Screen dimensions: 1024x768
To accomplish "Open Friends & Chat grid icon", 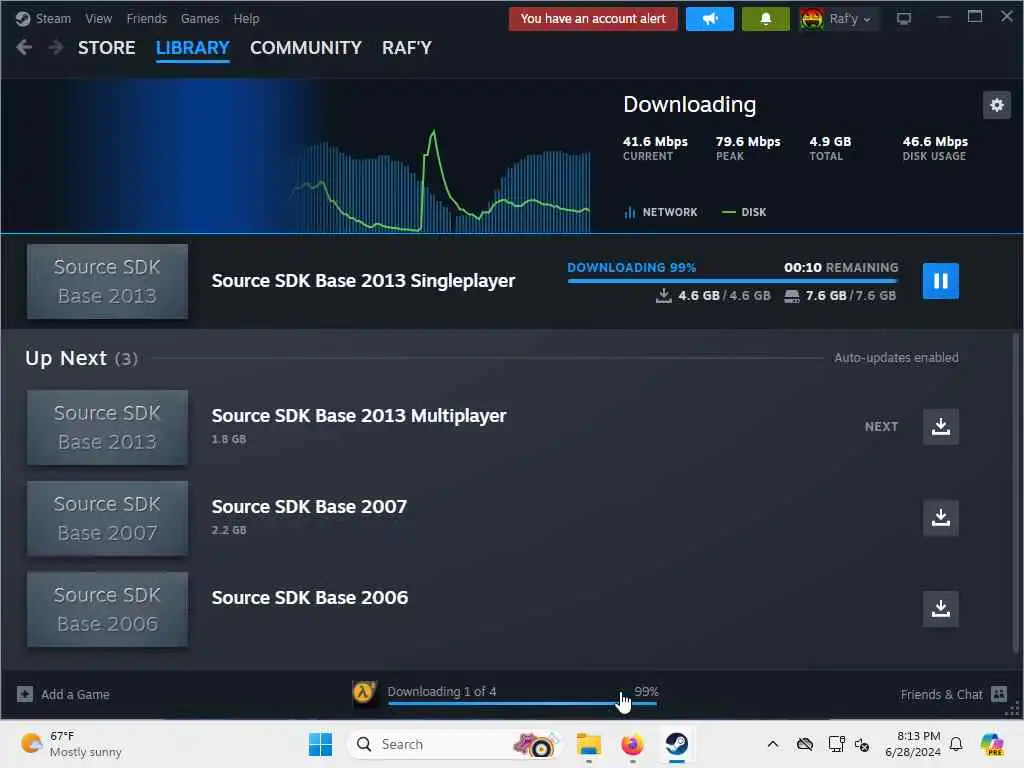I will (999, 694).
